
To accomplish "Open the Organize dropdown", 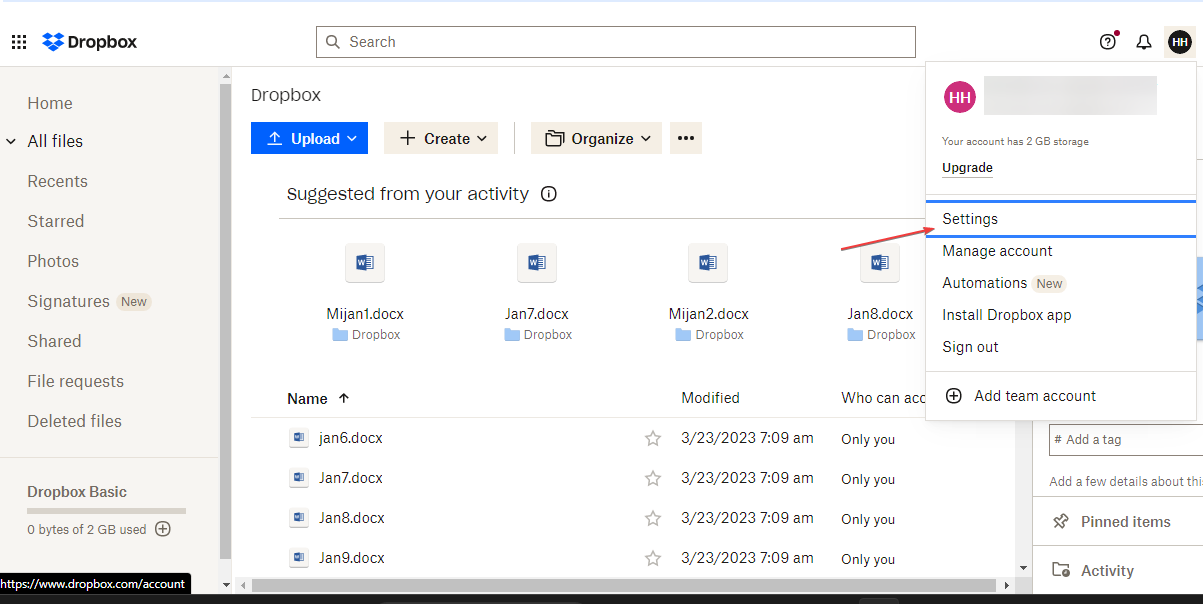I will point(596,139).
